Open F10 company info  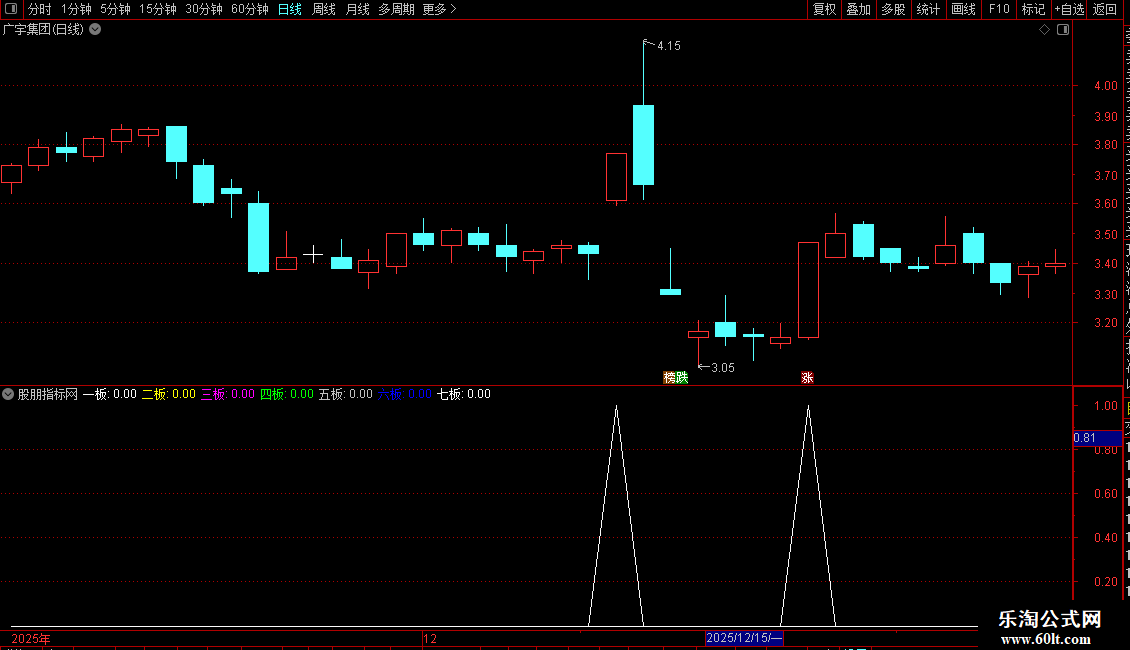(999, 9)
